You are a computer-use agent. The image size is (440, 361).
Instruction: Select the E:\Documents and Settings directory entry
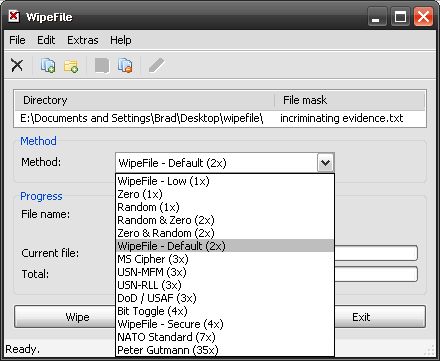142,118
